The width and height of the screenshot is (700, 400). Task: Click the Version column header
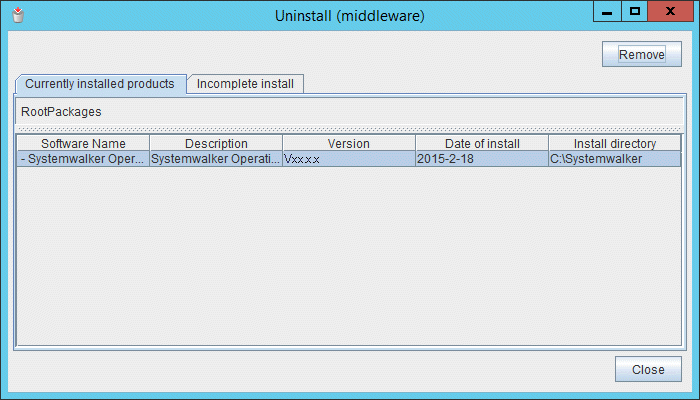click(x=348, y=144)
